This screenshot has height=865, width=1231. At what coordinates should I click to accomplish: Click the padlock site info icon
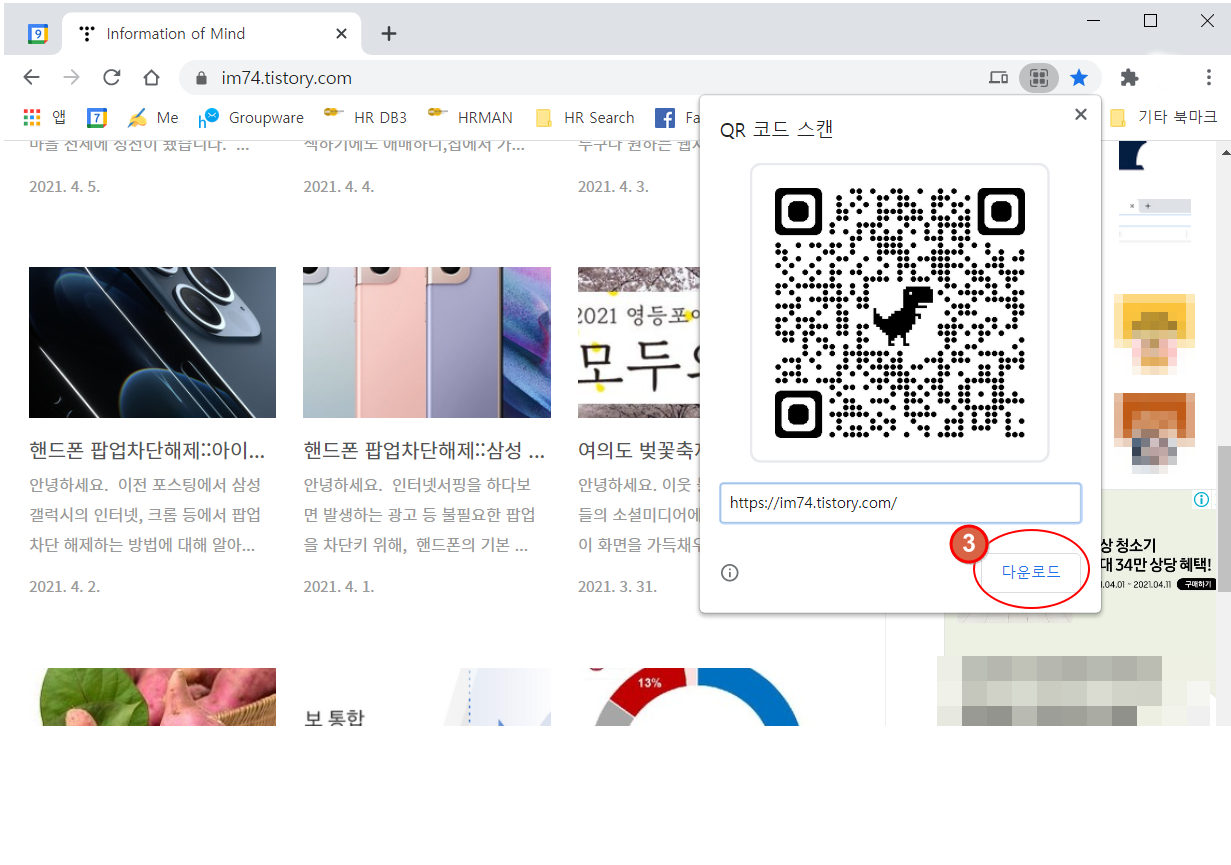[x=201, y=78]
